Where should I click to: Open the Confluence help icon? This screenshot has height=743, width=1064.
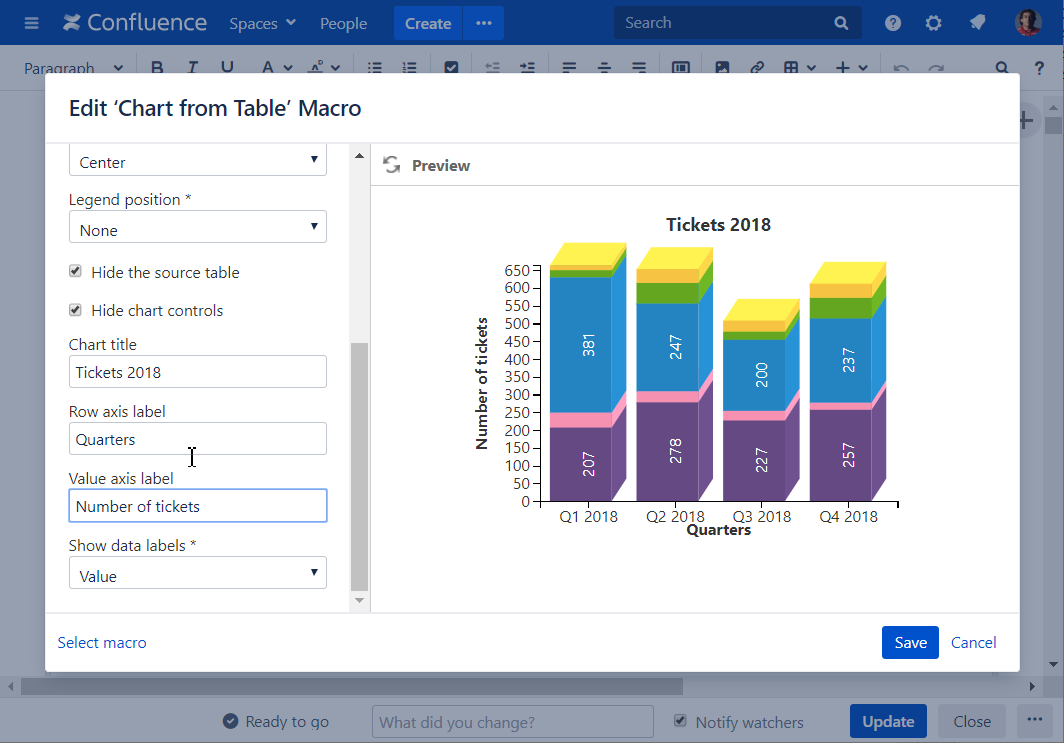[x=893, y=23]
